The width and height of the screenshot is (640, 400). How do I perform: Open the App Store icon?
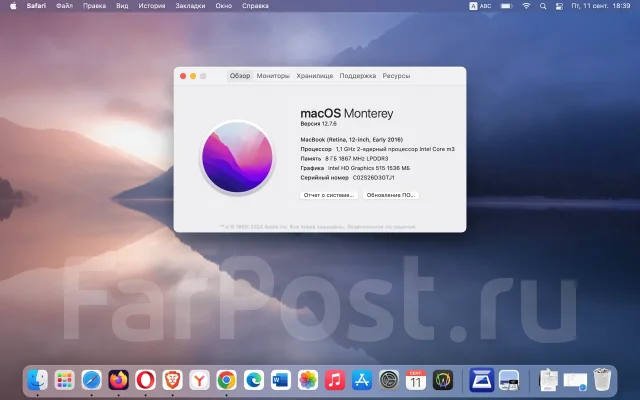coord(362,380)
